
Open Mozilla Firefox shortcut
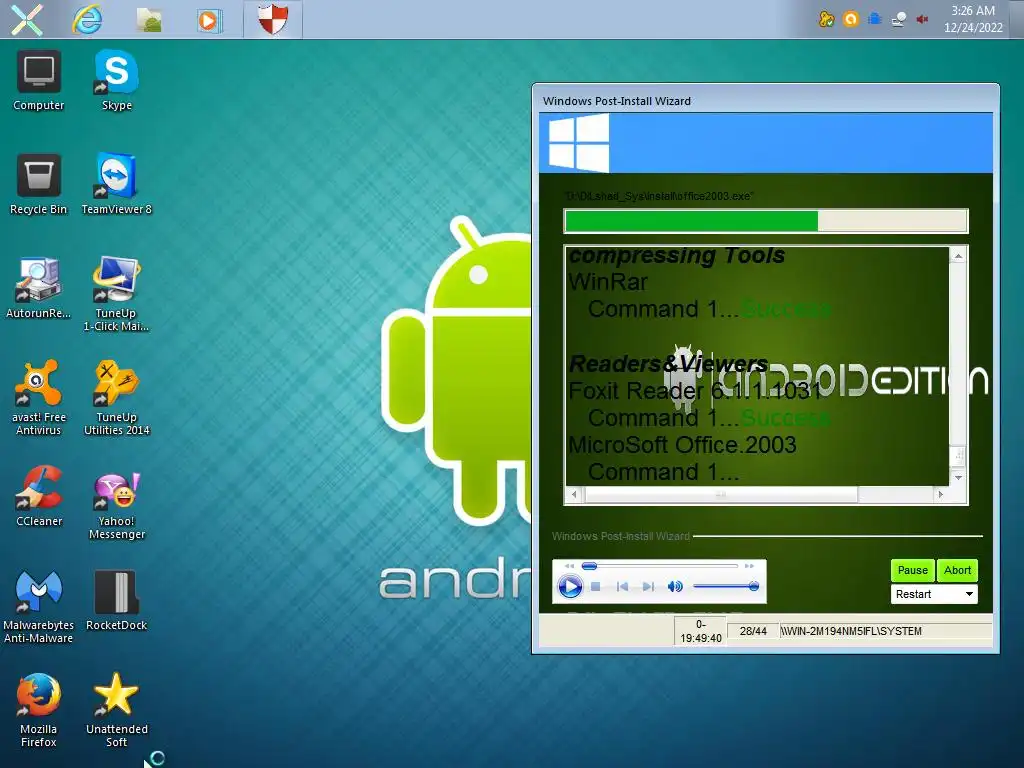tap(39, 711)
